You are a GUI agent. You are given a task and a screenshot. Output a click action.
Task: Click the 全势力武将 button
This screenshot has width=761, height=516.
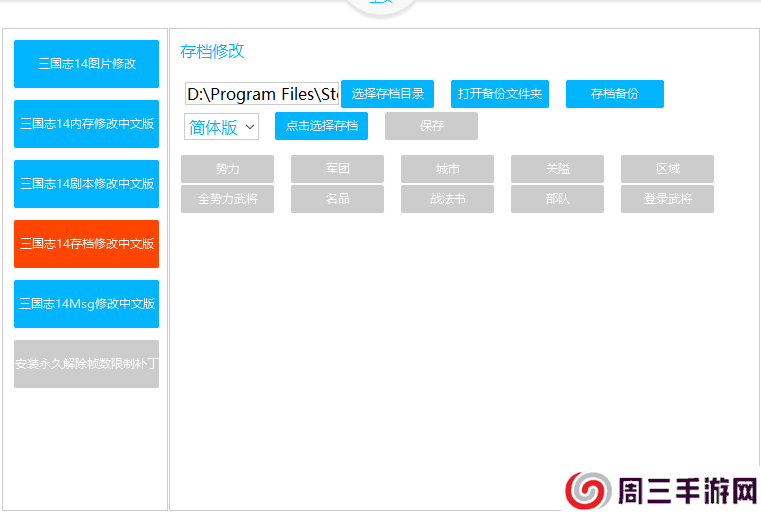[227, 199]
